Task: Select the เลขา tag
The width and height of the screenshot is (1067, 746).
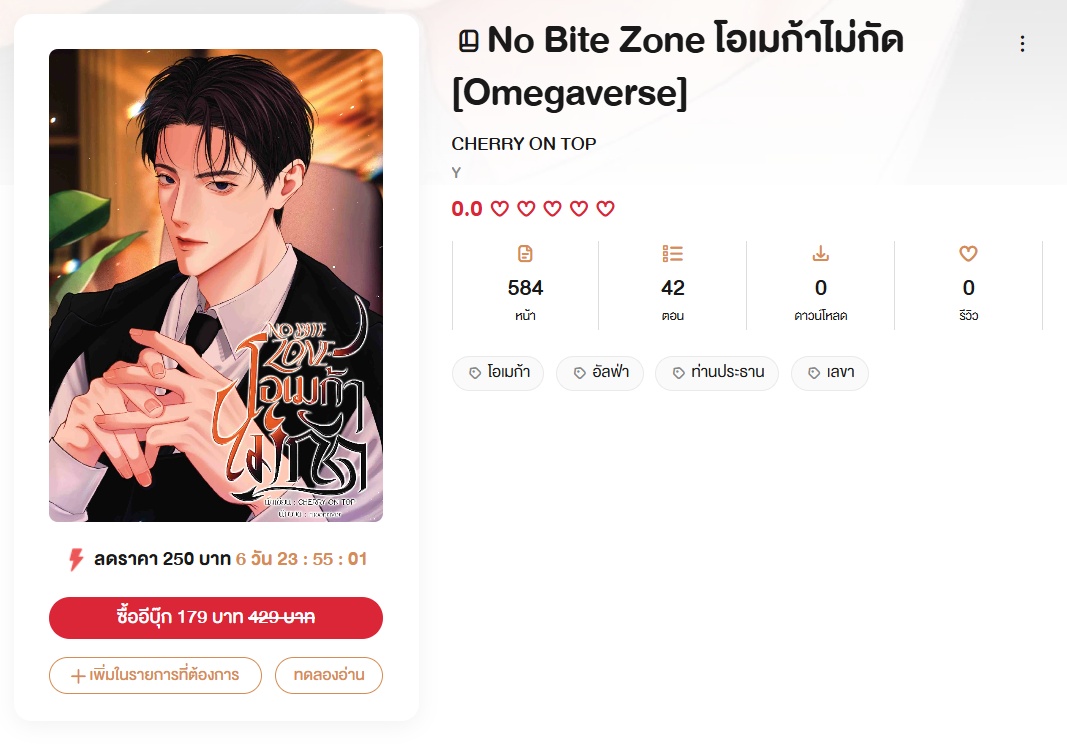Action: (x=830, y=373)
